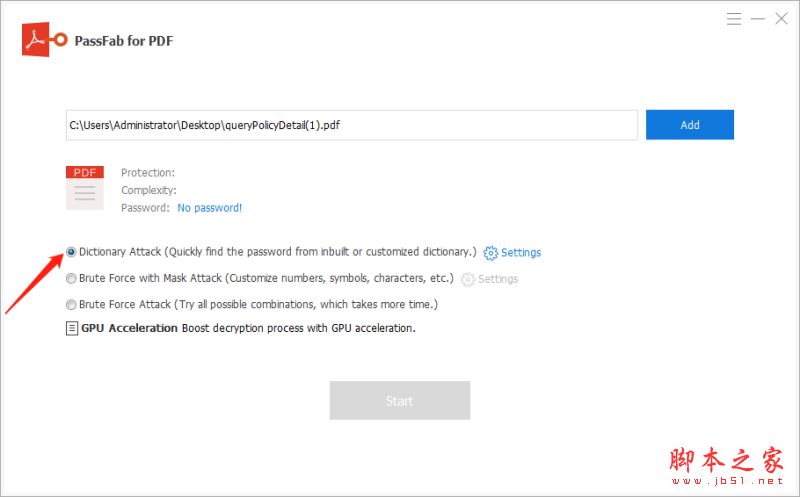
Task: Select the Brute Force Attack radio button
Action: coord(71,305)
